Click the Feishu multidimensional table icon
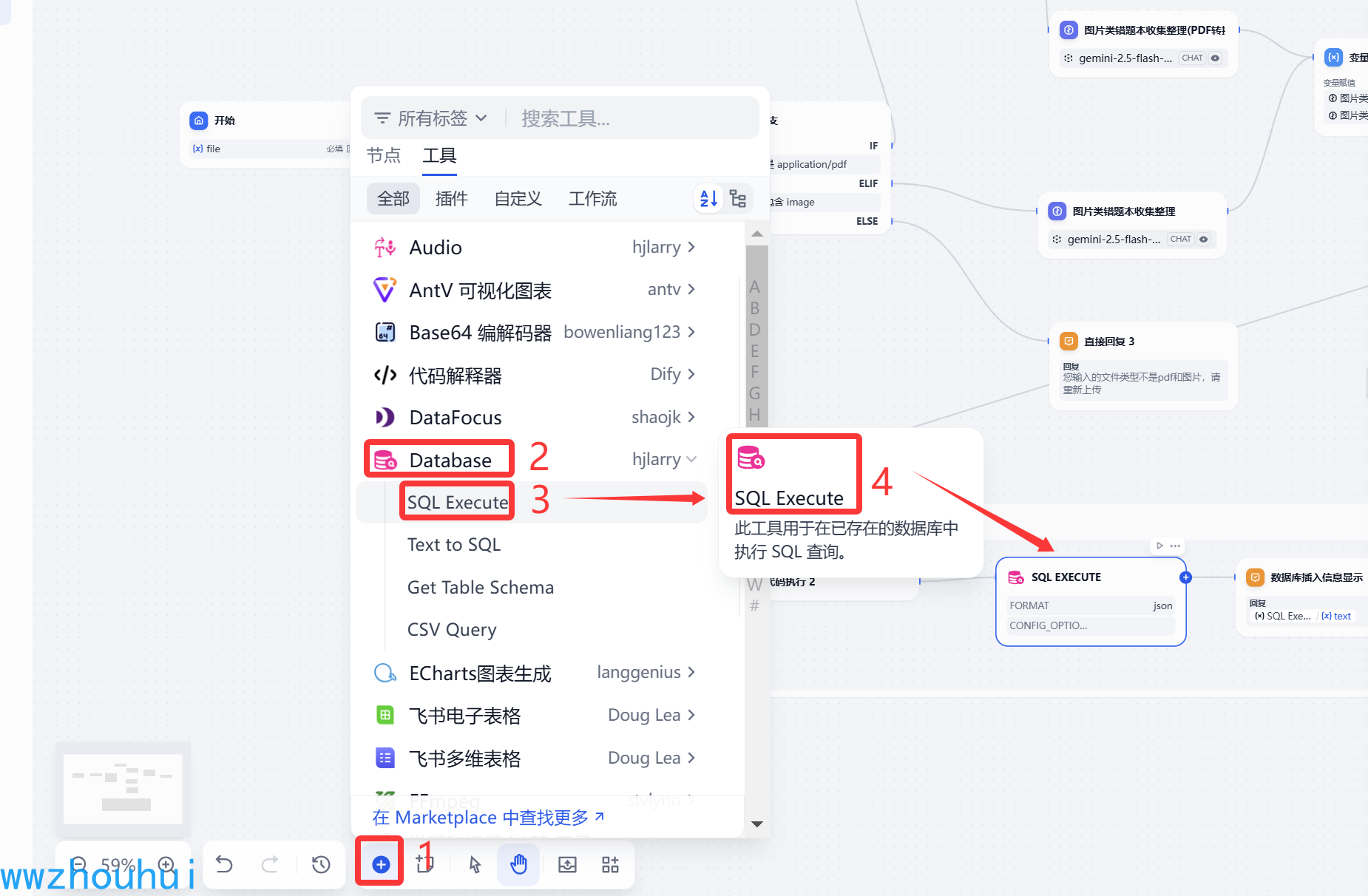Screen dimensions: 1368x896 click(x=385, y=758)
